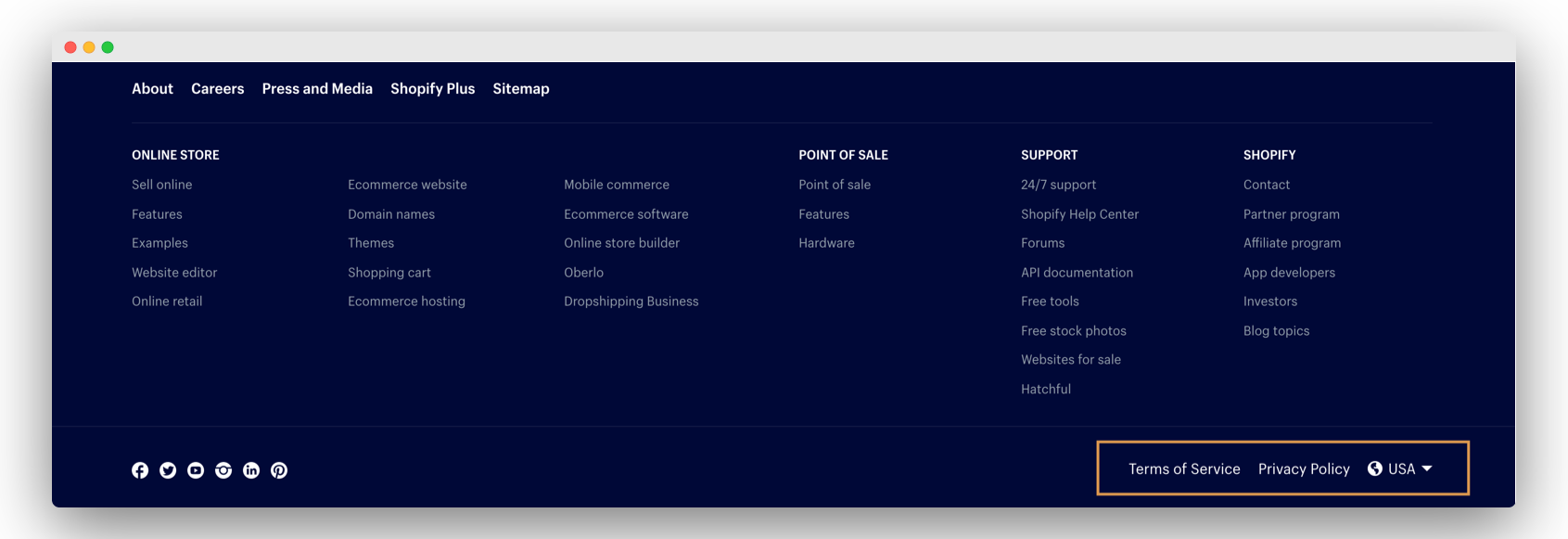Go to Domain names
Screen dimensions: 1568x539
click(x=391, y=214)
